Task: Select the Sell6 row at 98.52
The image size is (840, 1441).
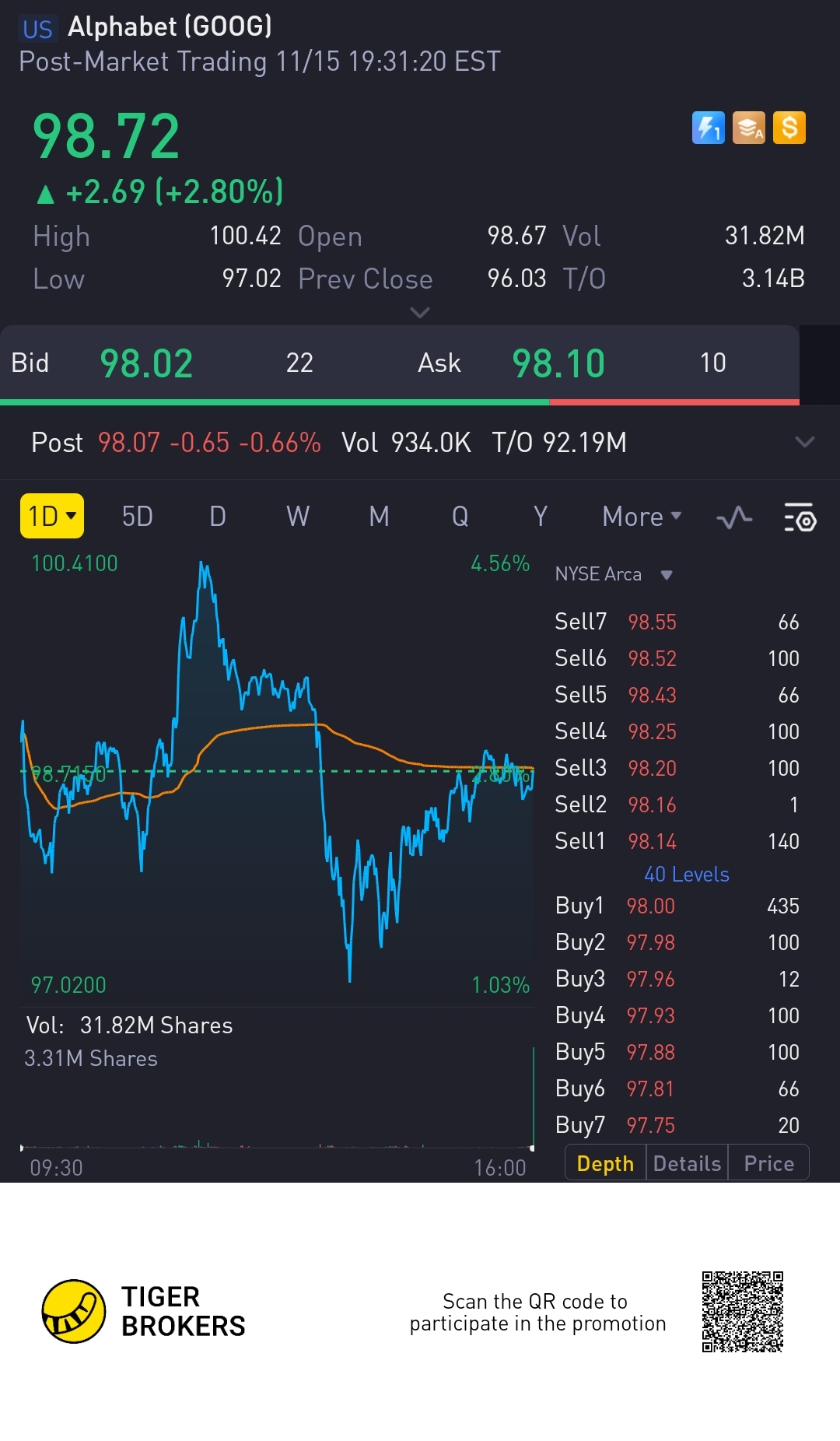Action: pos(677,658)
